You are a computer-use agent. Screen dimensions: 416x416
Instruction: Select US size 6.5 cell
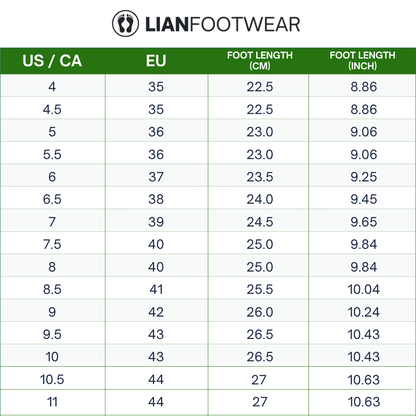pos(52,199)
